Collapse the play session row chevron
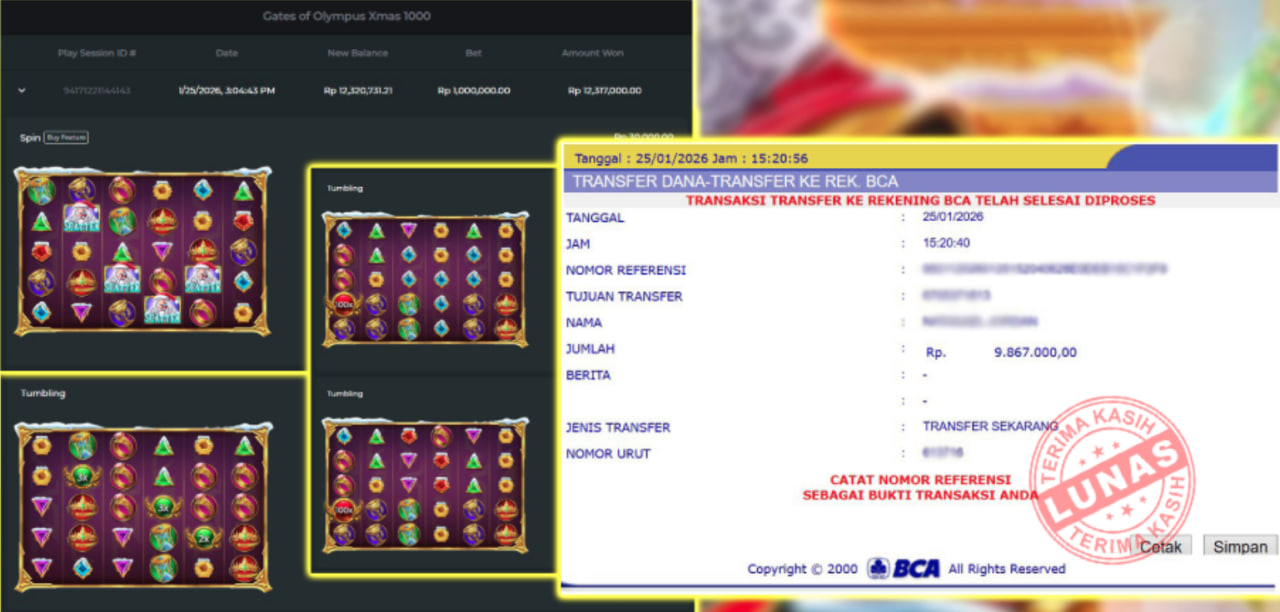The height and width of the screenshot is (612, 1280). click(21, 90)
